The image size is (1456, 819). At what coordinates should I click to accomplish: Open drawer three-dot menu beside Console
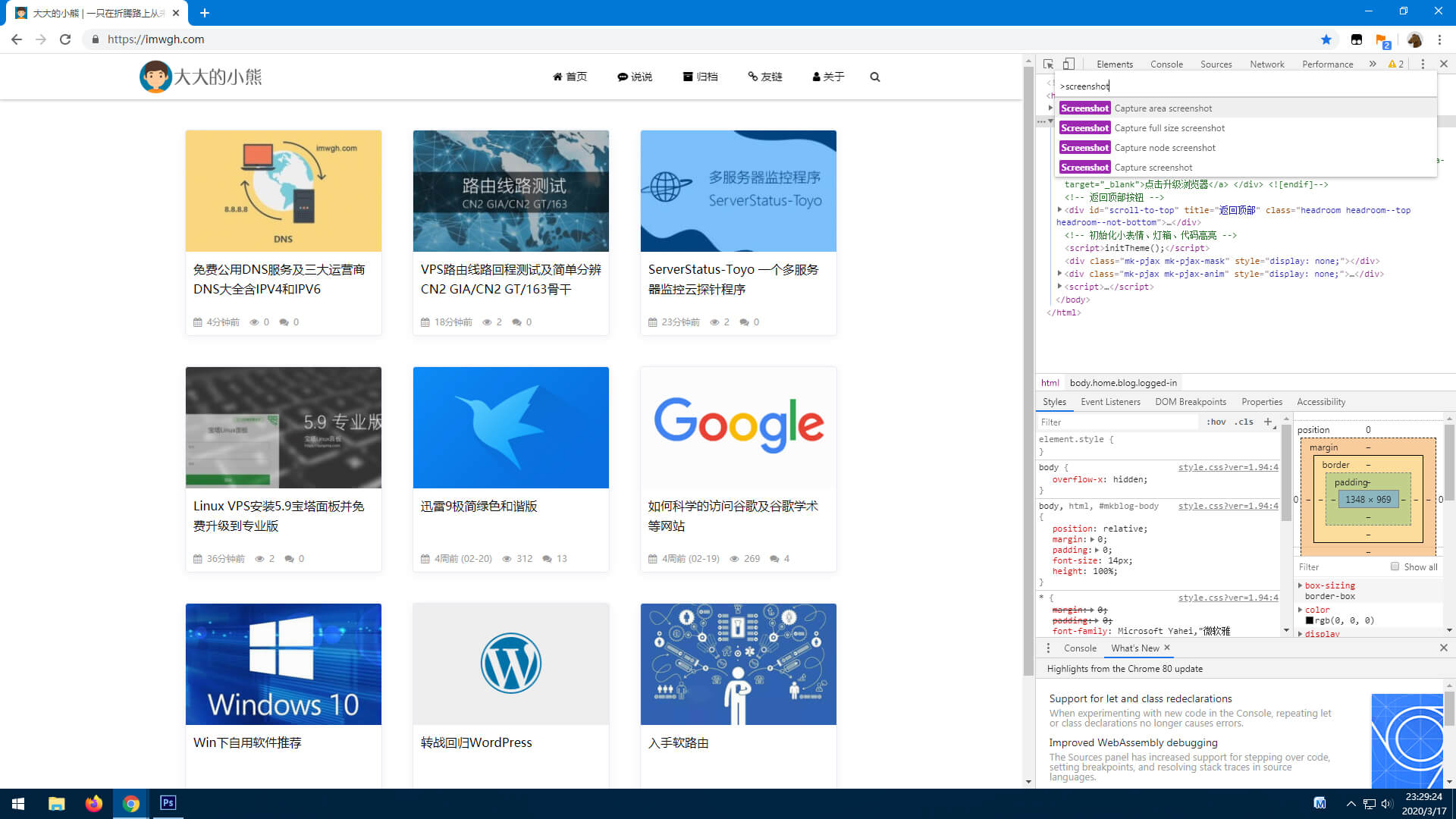tap(1048, 648)
